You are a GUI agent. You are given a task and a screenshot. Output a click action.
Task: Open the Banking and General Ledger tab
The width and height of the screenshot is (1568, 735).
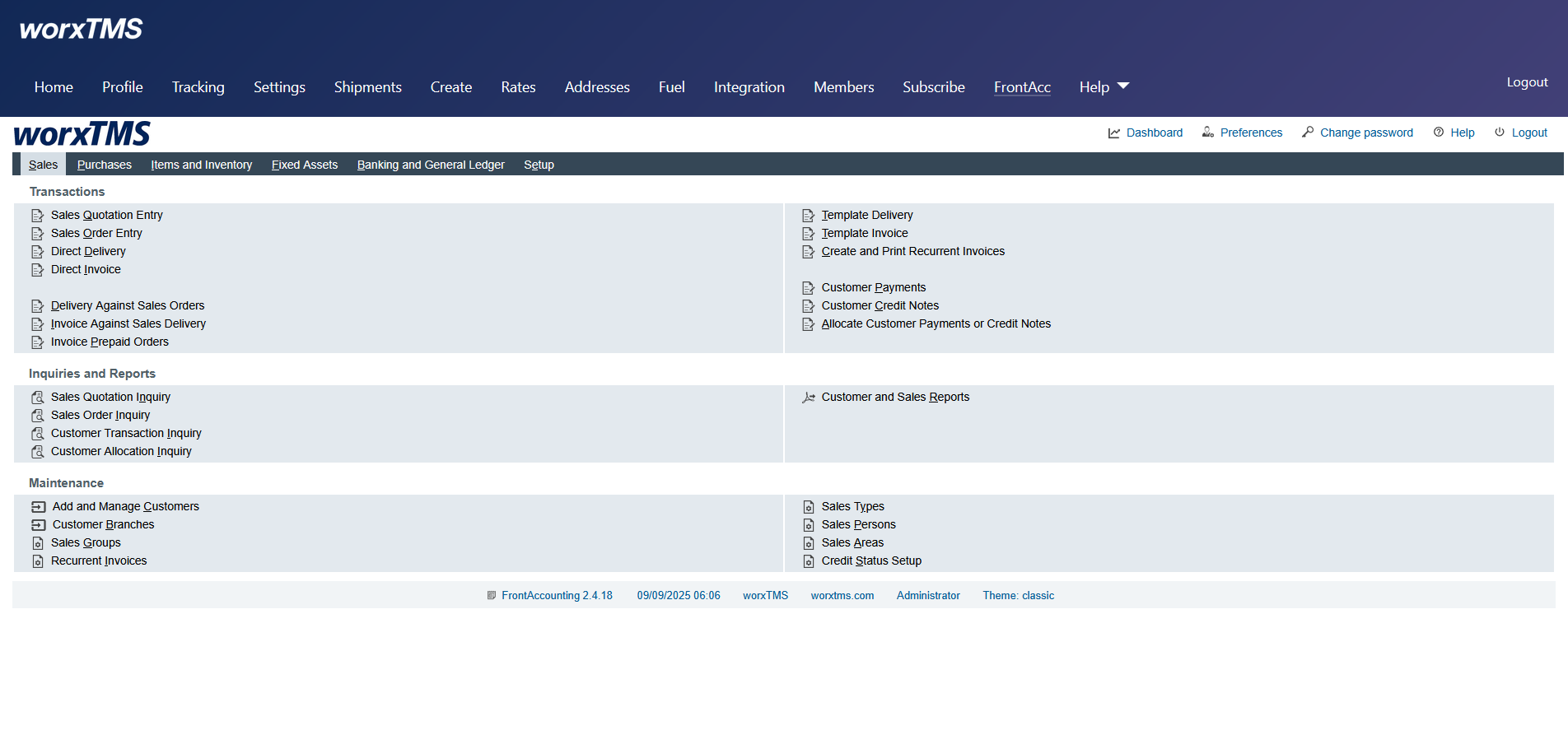click(x=431, y=165)
